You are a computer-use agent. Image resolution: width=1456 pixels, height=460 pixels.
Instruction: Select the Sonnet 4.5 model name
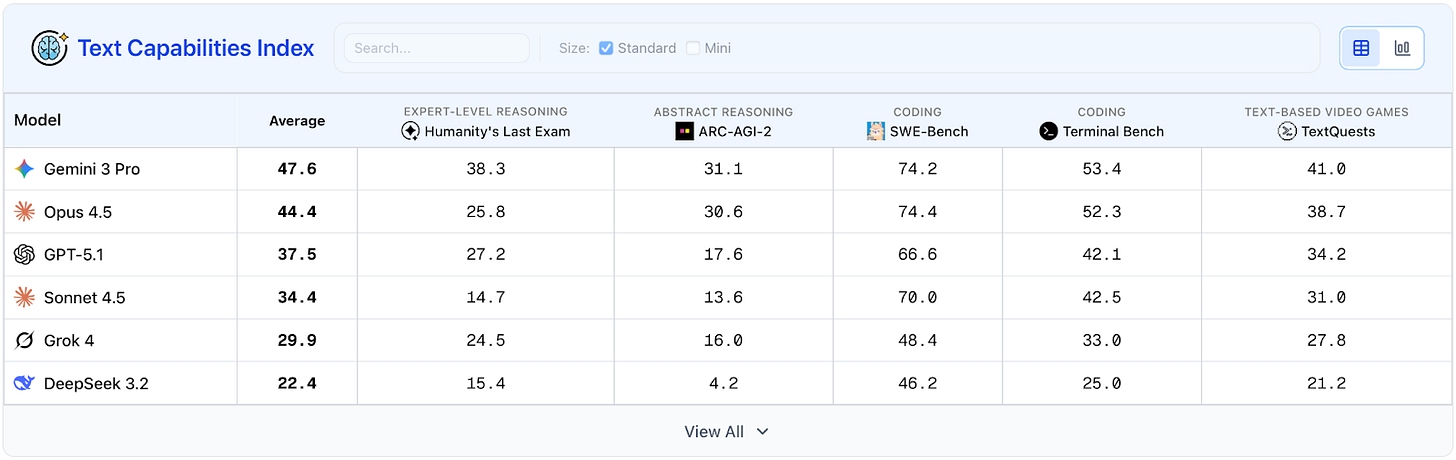click(x=84, y=298)
